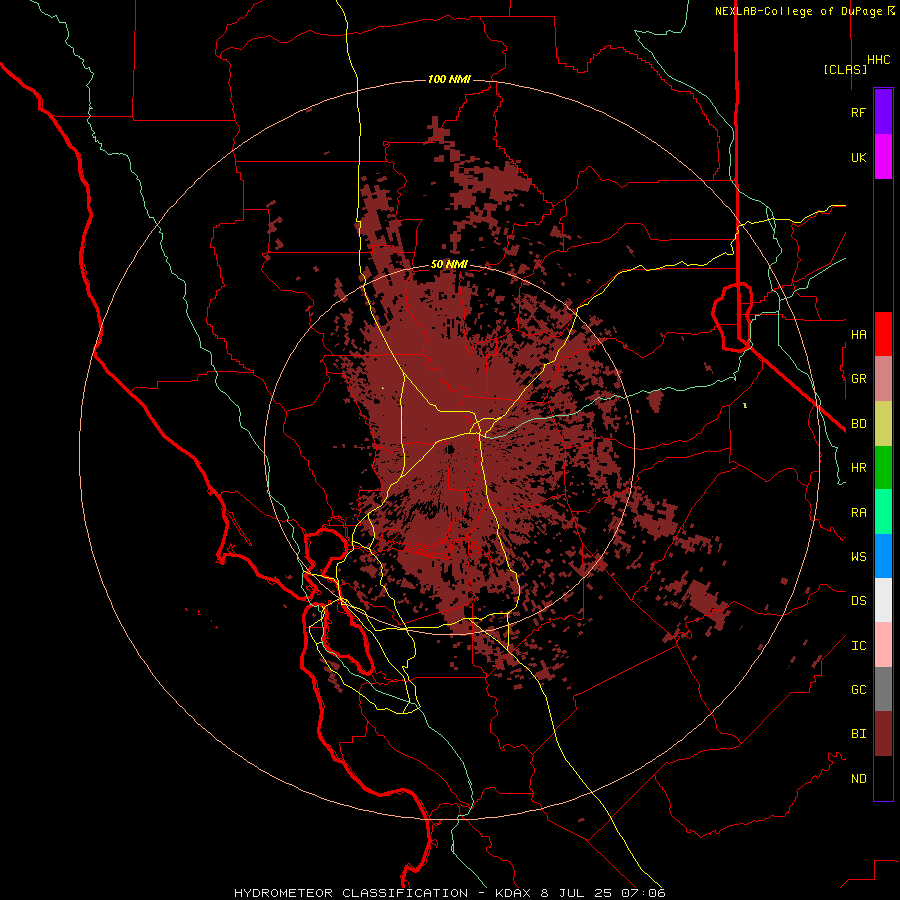The image size is (900, 900).
Task: Click the WS blue legend swatch
Action: 883,556
